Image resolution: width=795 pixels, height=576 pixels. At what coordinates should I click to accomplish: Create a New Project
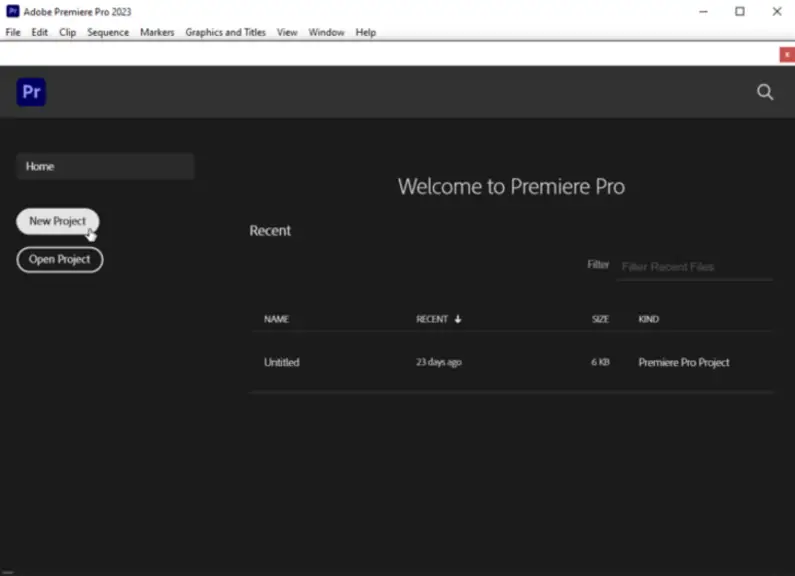58,221
